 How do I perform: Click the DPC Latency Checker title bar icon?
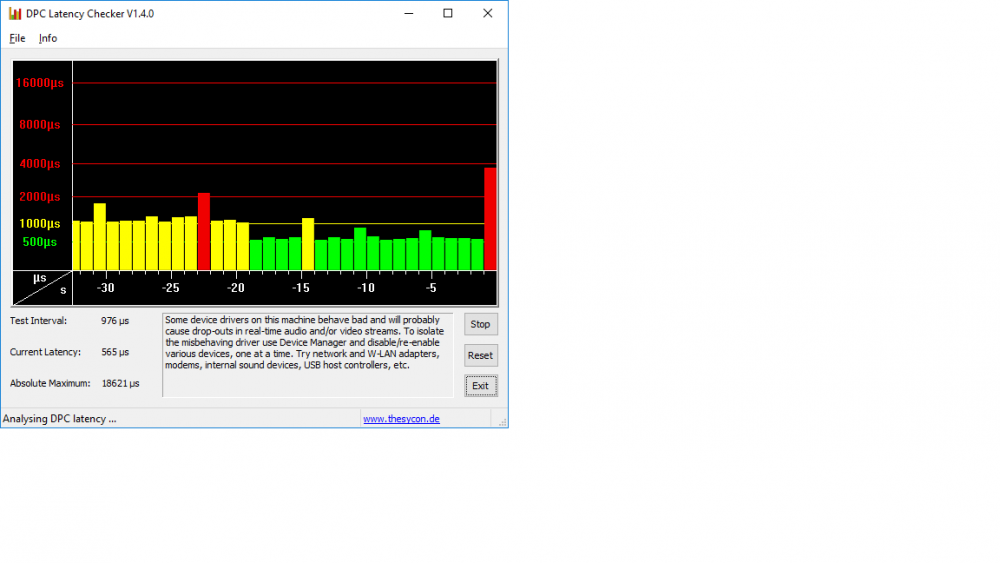pyautogui.click(x=15, y=13)
